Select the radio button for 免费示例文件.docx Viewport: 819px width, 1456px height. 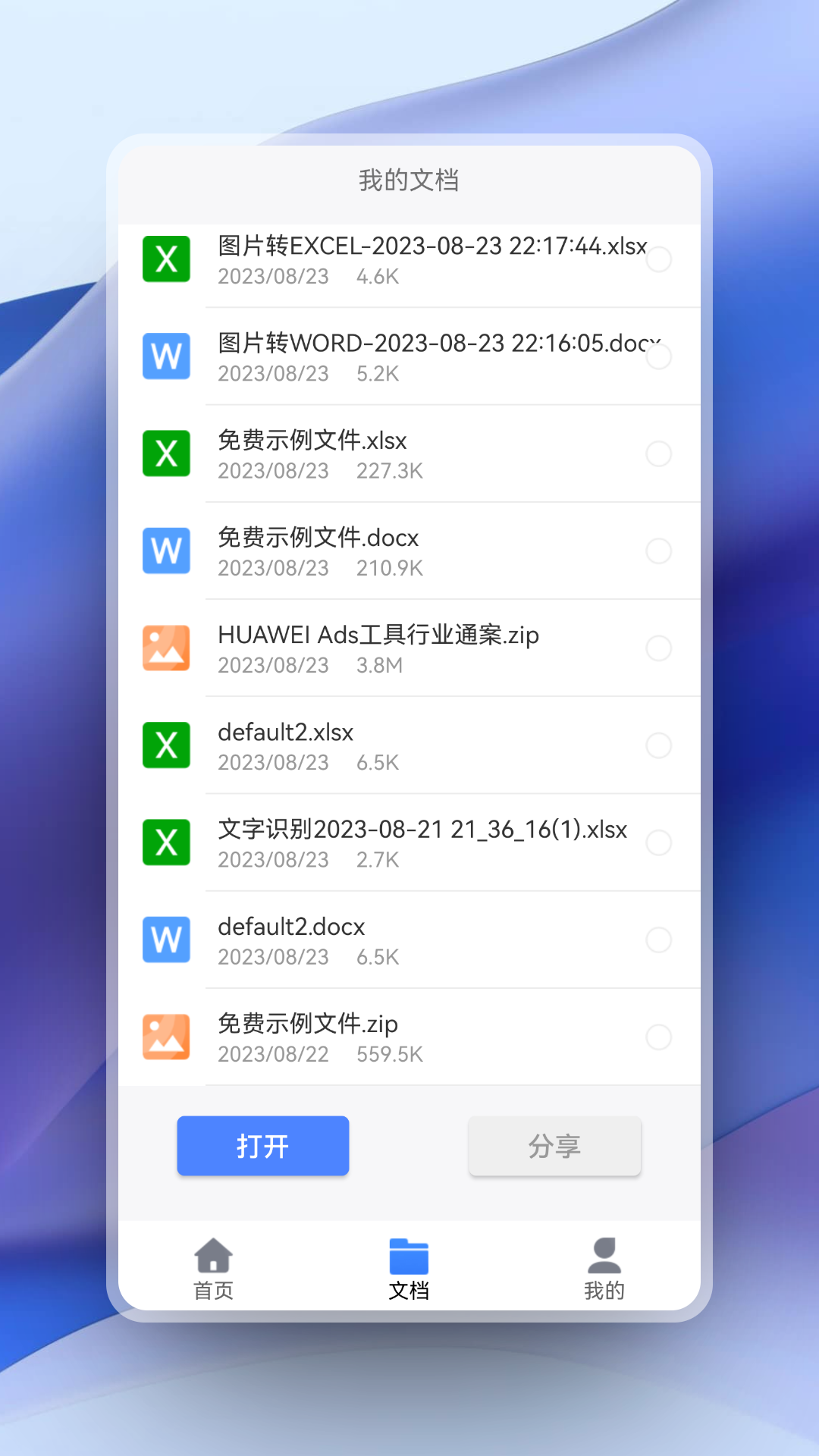coord(658,551)
